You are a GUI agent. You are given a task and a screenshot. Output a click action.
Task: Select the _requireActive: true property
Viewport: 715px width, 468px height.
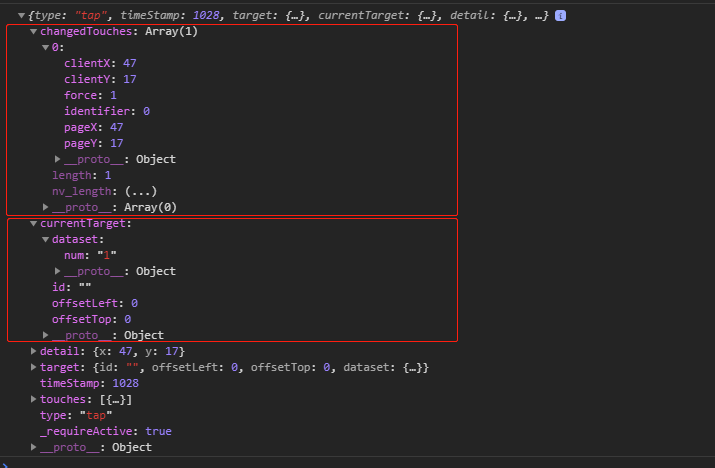pyautogui.click(x=106, y=431)
